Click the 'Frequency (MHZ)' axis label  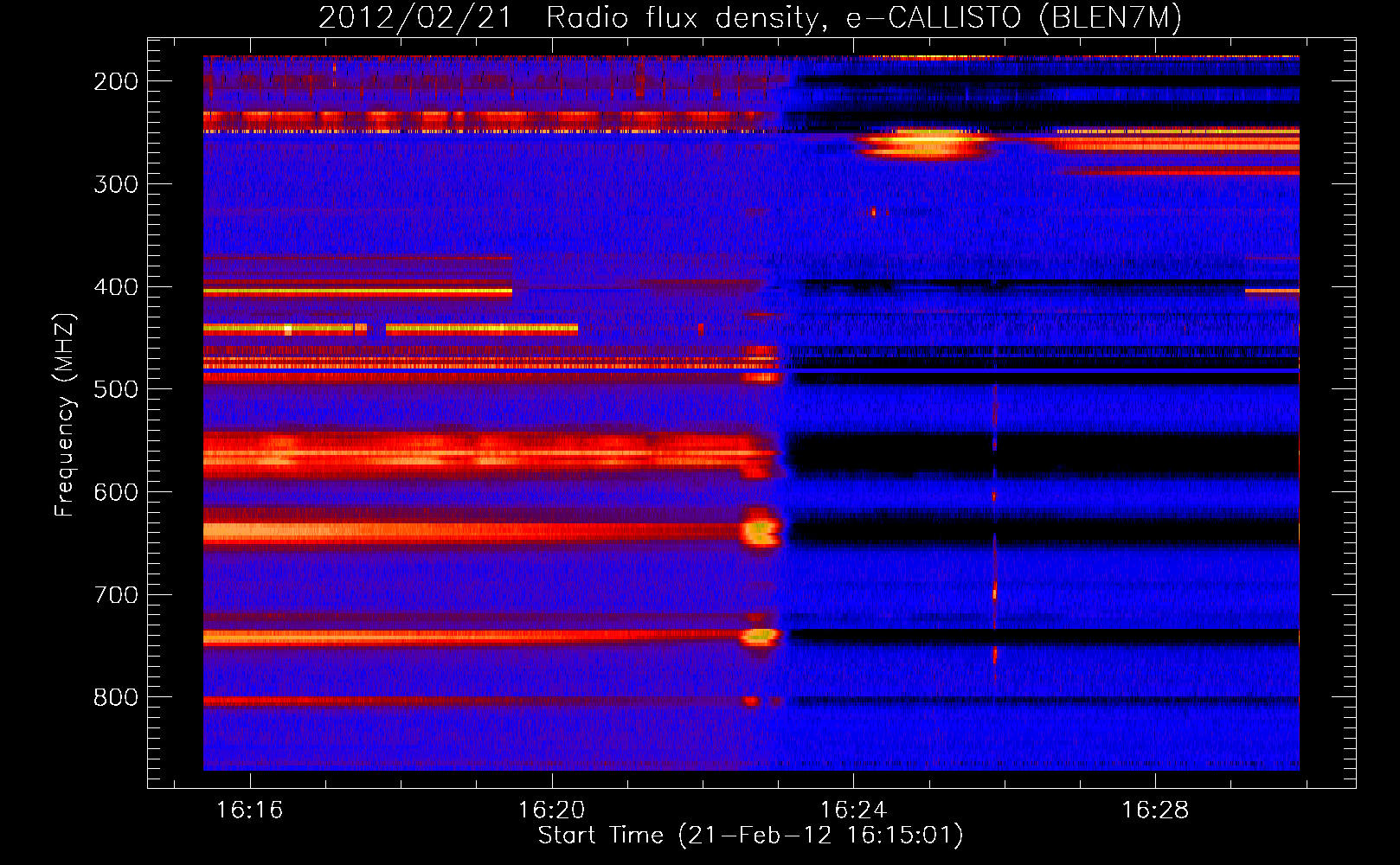(x=65, y=414)
